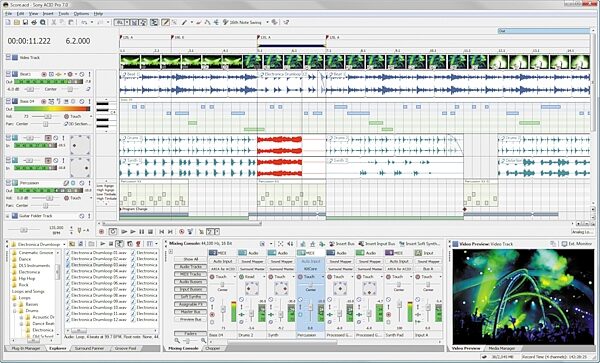Viewport: 600px width, 363px height.
Task: Open the Options menu
Action: pos(81,14)
